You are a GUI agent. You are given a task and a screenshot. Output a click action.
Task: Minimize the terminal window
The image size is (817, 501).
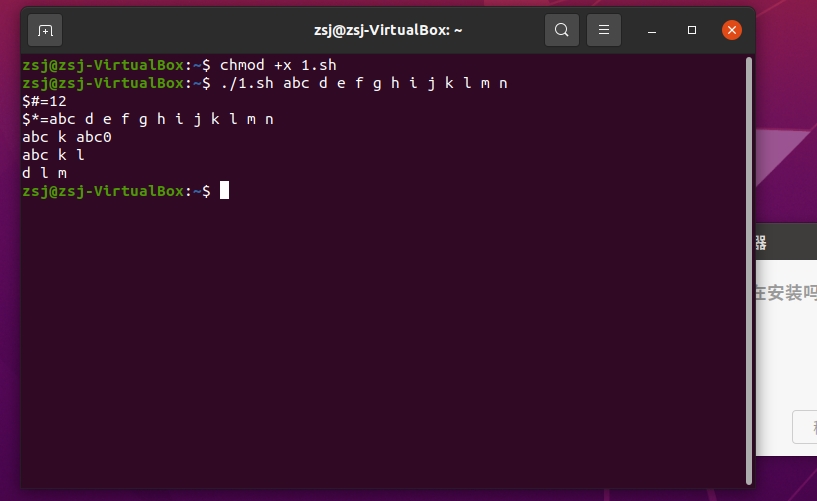click(x=652, y=31)
